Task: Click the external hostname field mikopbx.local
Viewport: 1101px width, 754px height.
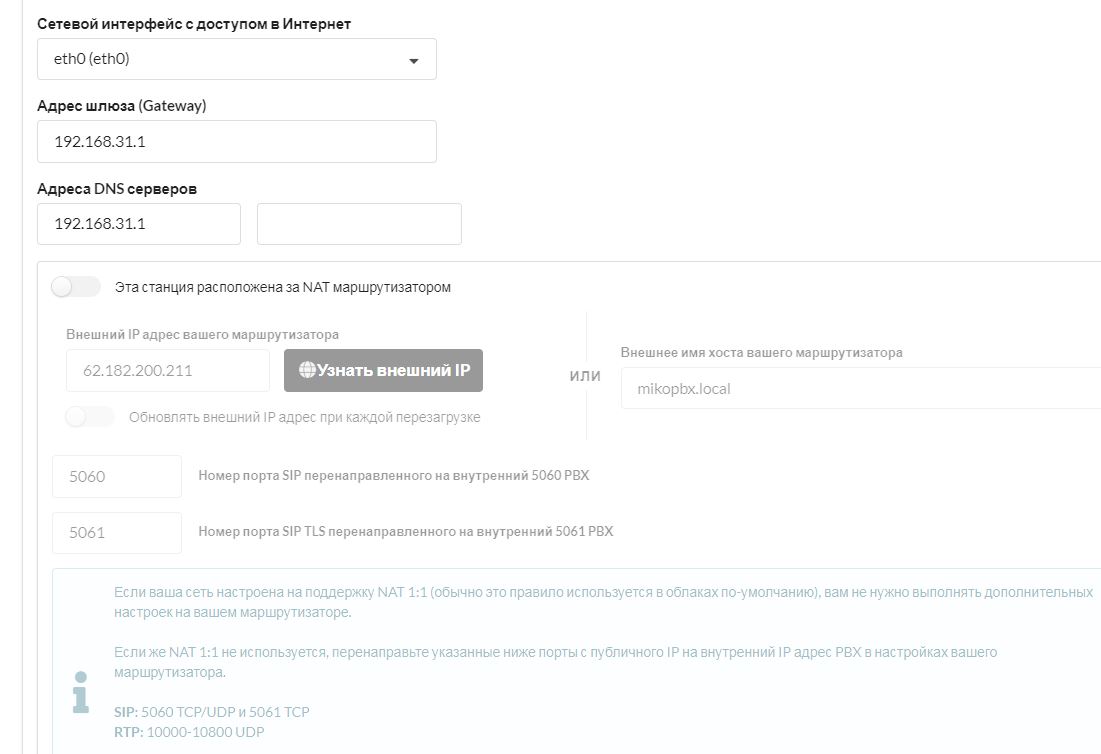Action: point(860,389)
